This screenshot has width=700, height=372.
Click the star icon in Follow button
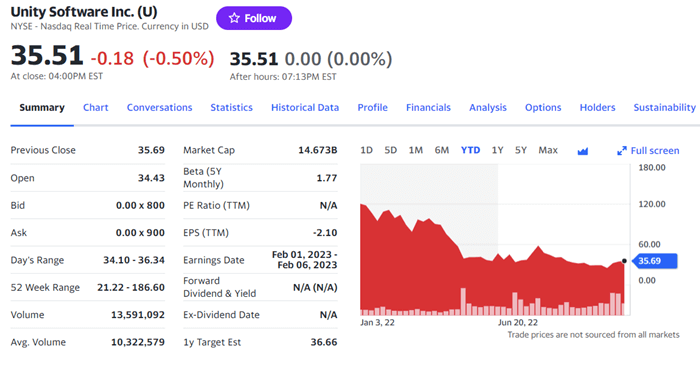pyautogui.click(x=234, y=18)
